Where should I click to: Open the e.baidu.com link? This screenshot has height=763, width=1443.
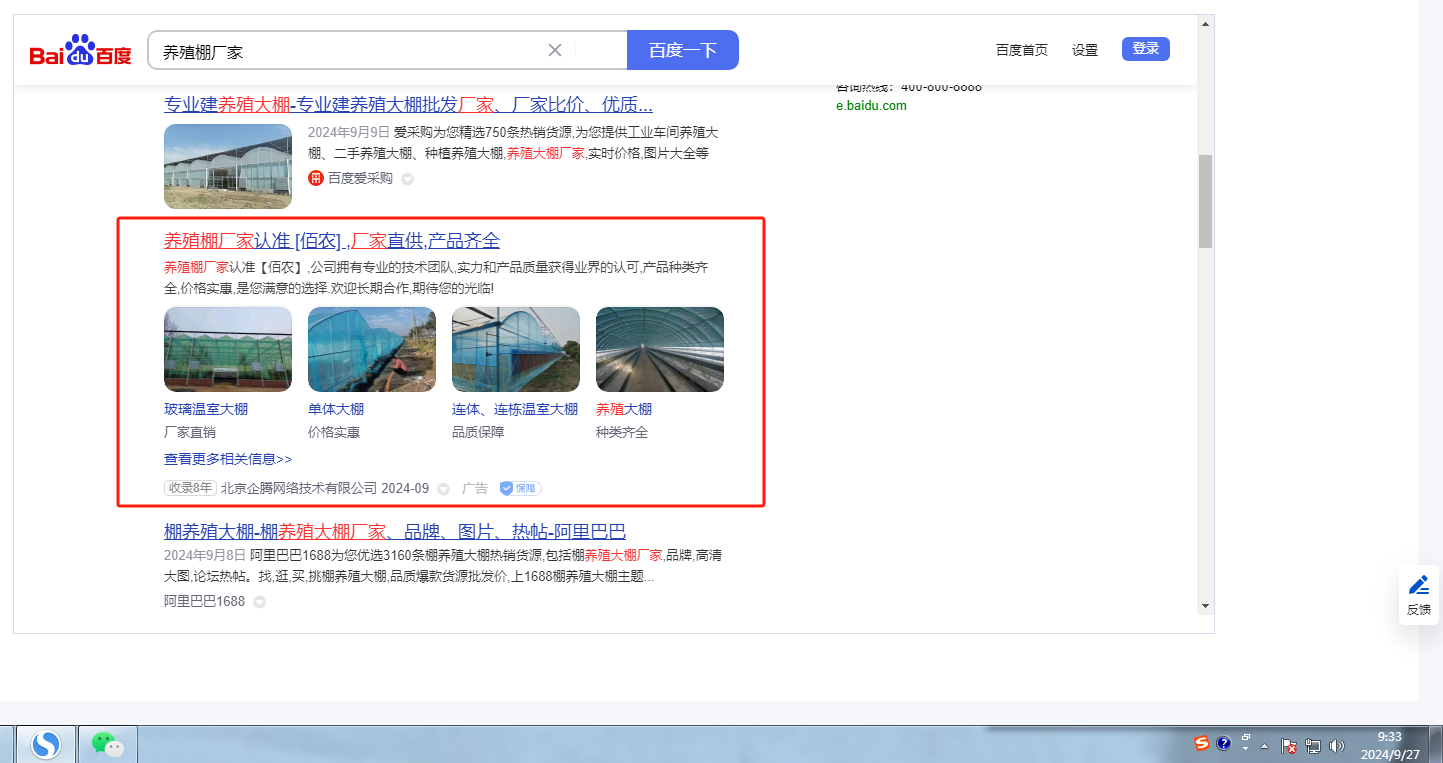coord(871,106)
